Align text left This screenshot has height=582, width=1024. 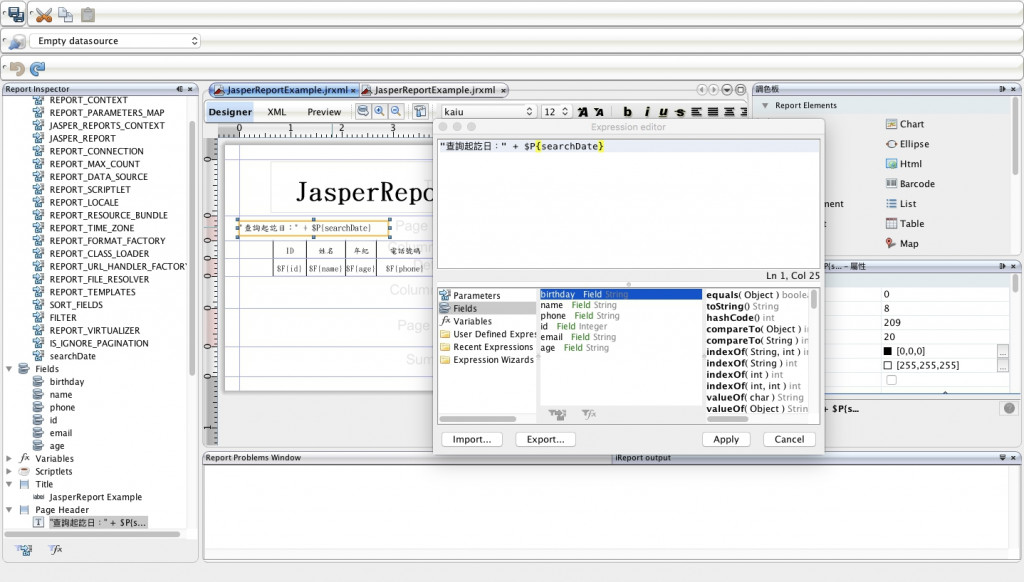click(697, 112)
